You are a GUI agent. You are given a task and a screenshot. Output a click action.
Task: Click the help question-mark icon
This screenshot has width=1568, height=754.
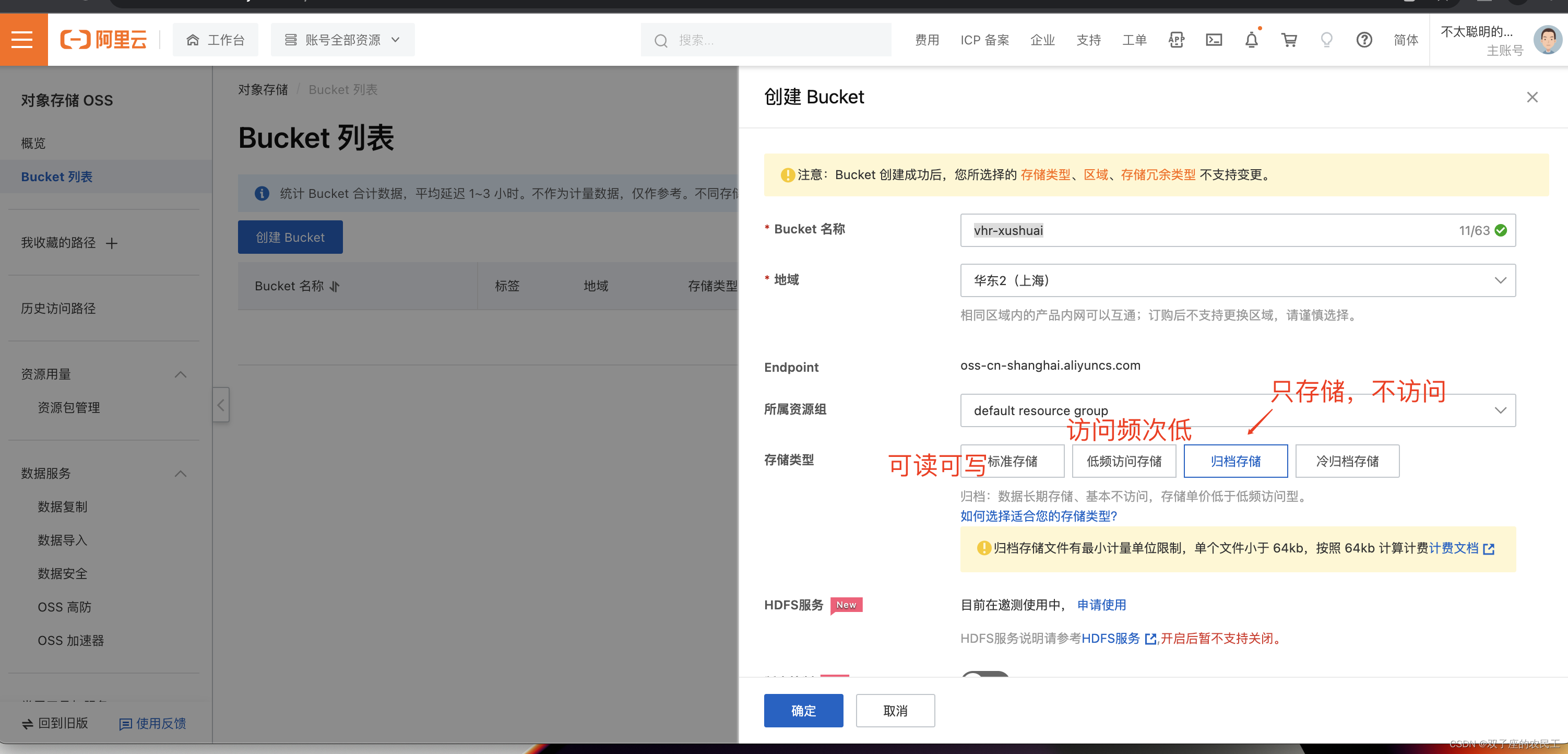coord(1364,39)
